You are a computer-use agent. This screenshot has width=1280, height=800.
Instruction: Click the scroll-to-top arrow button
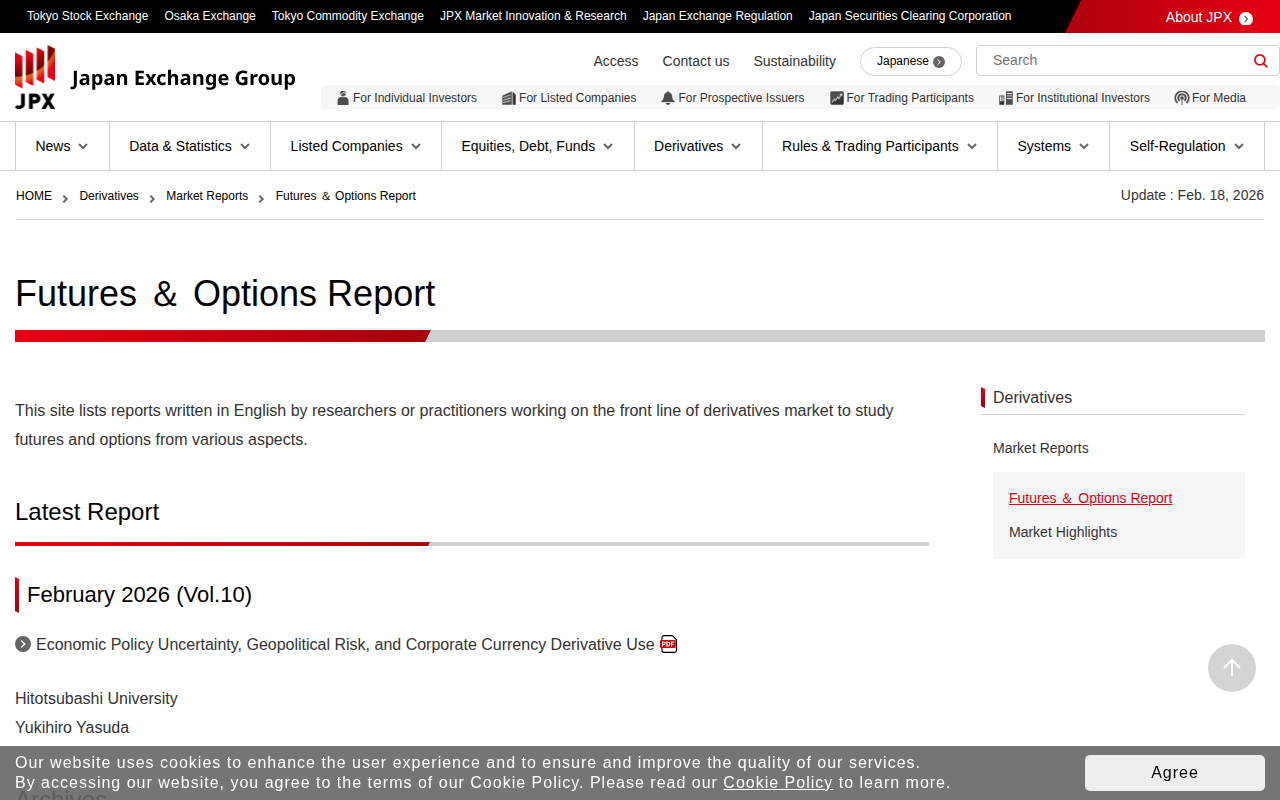(1231, 668)
